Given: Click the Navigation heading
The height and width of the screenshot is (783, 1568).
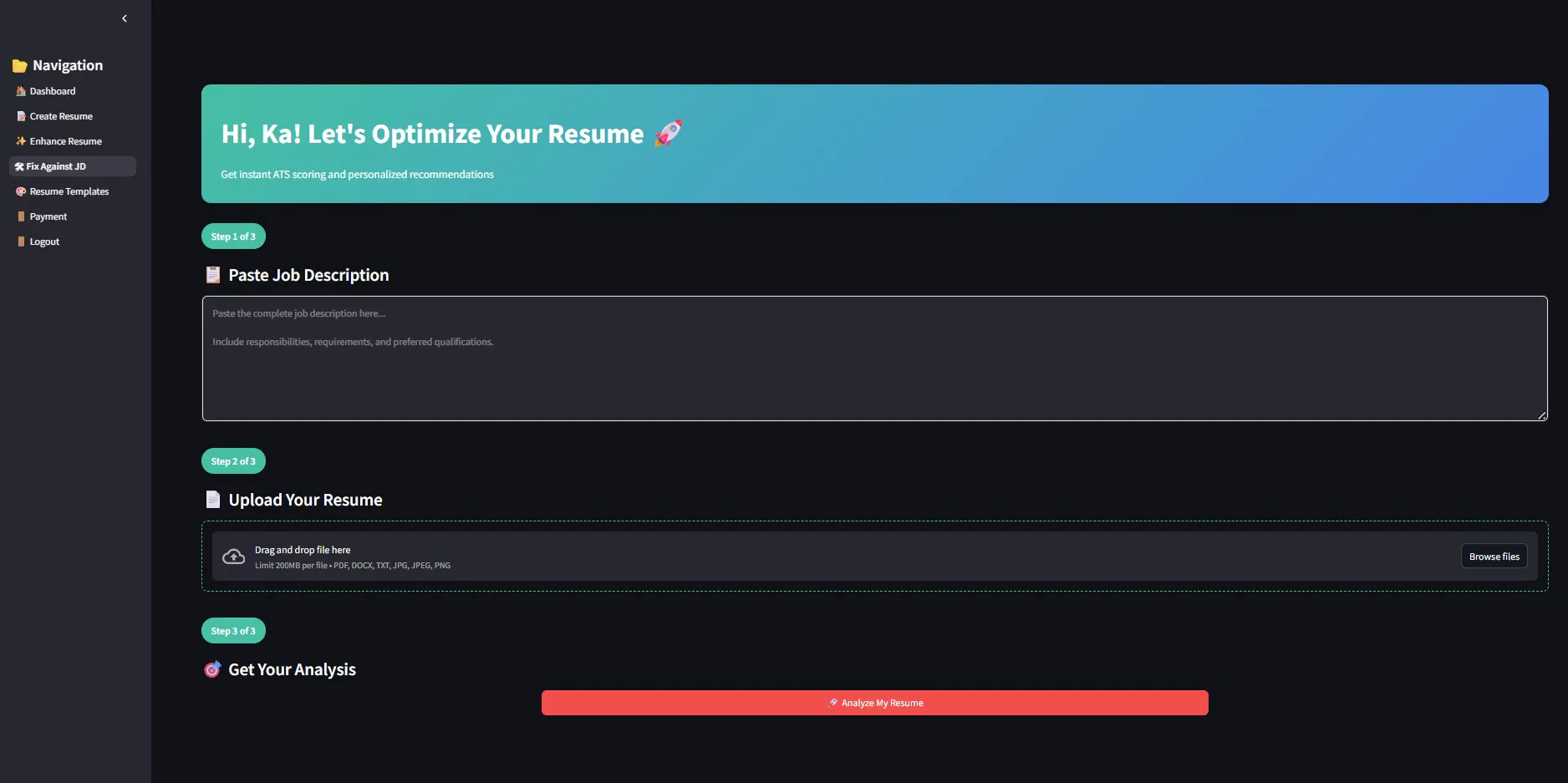Looking at the screenshot, I should (x=68, y=65).
